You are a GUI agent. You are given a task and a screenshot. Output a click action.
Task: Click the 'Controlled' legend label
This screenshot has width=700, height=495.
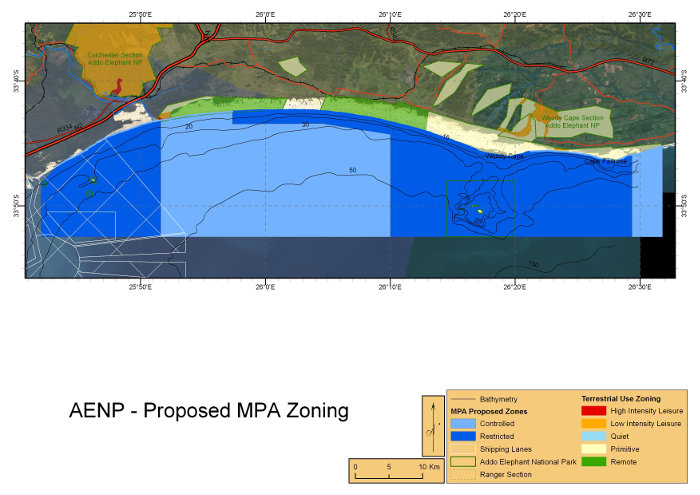click(x=497, y=424)
